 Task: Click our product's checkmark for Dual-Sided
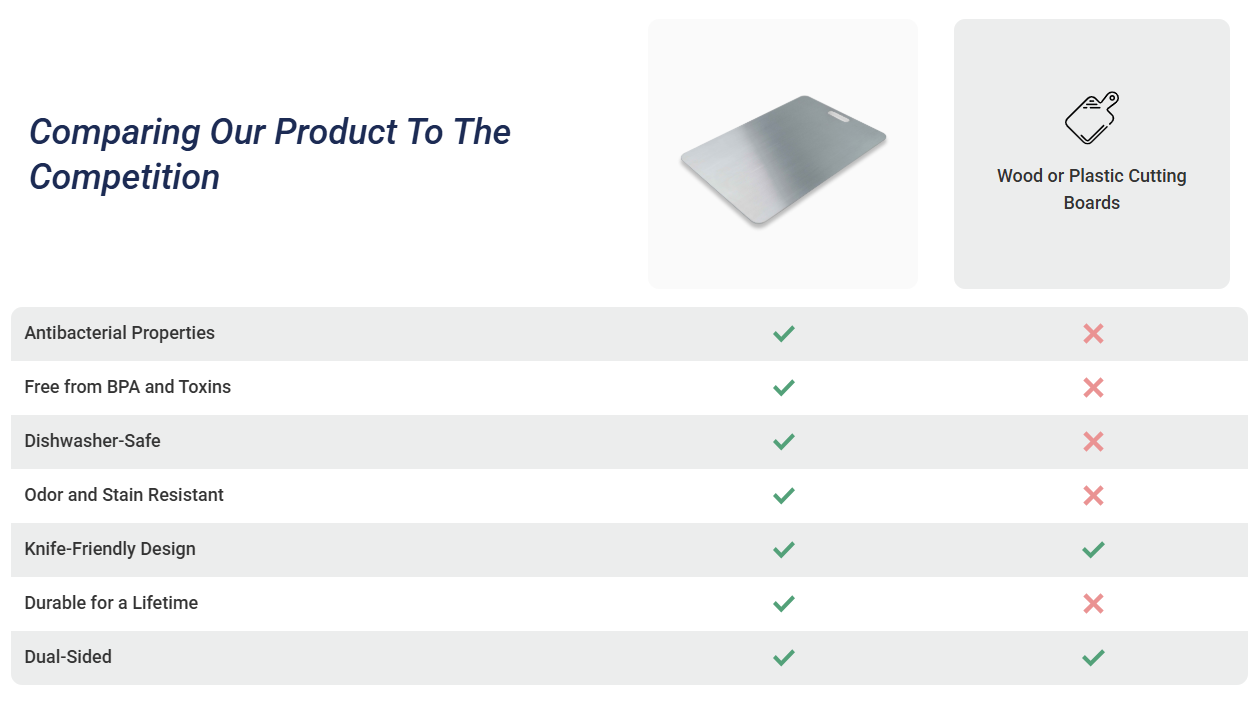coord(784,658)
